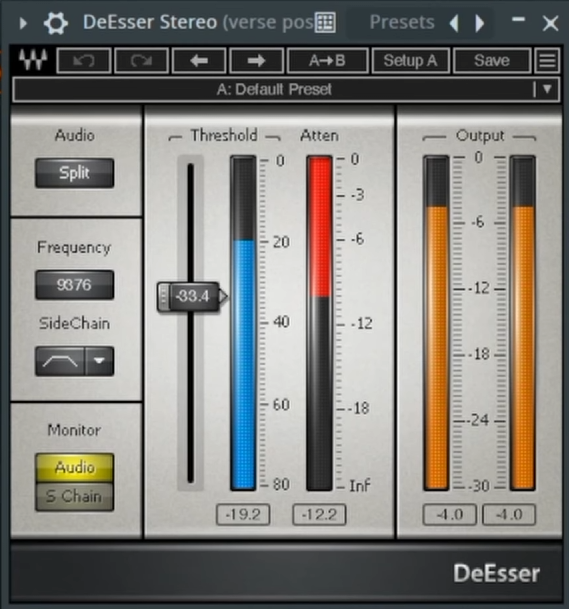Reset the -19.2 threshold peak readout
Viewport: 569px width, 609px height.
tap(243, 515)
